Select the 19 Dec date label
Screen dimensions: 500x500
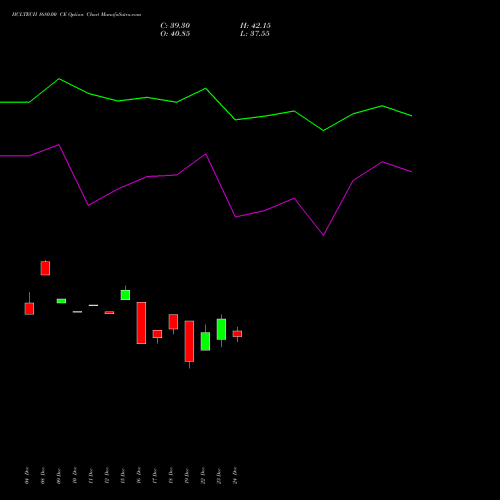point(187,475)
